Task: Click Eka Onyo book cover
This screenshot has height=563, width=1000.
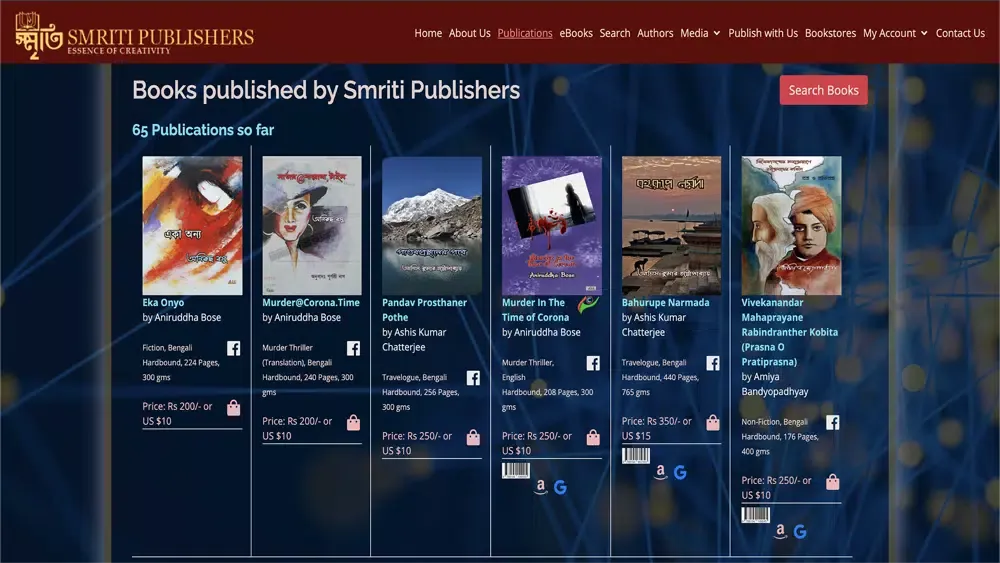Action: point(192,225)
